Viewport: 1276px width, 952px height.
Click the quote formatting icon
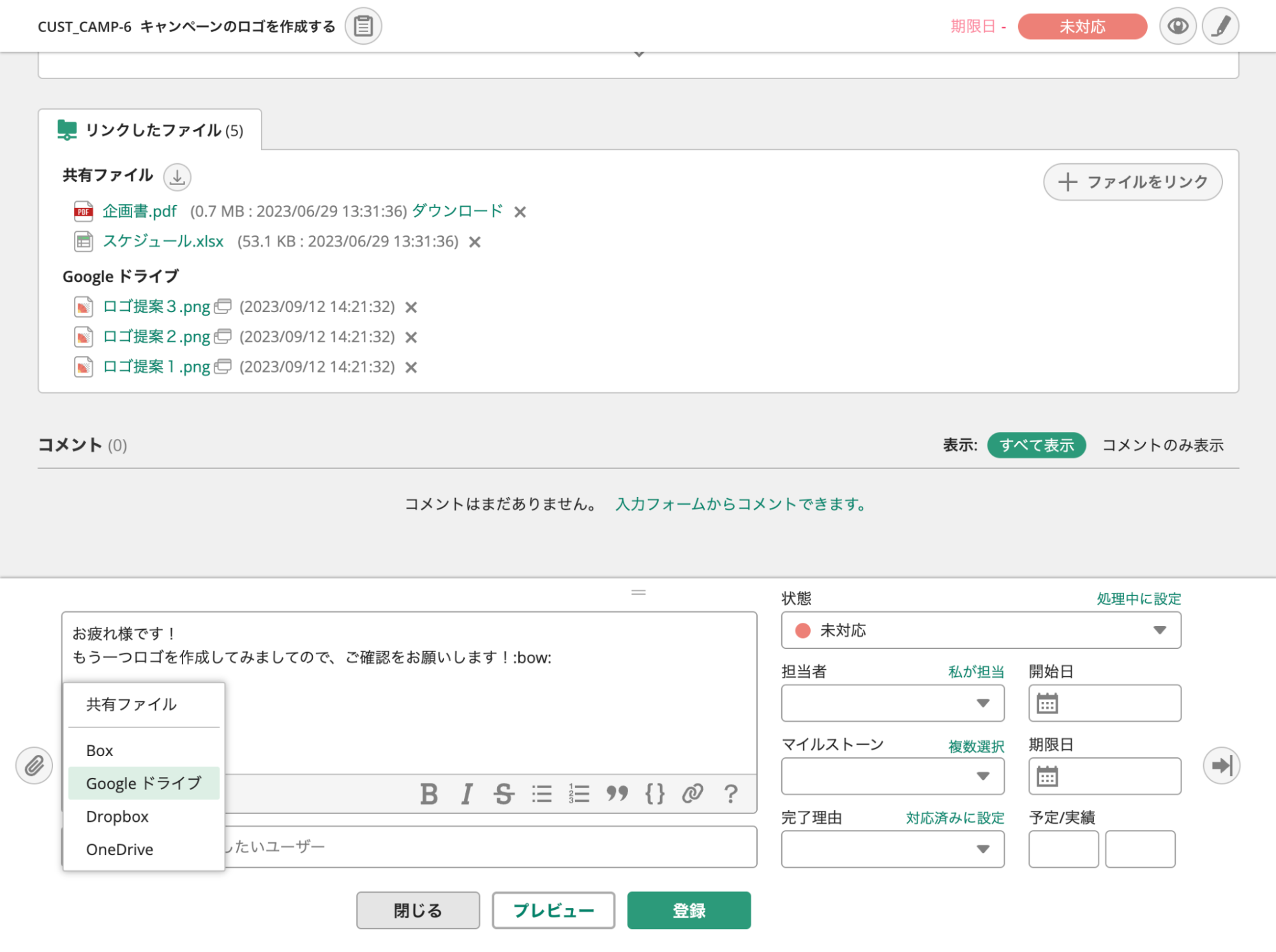pyautogui.click(x=617, y=794)
